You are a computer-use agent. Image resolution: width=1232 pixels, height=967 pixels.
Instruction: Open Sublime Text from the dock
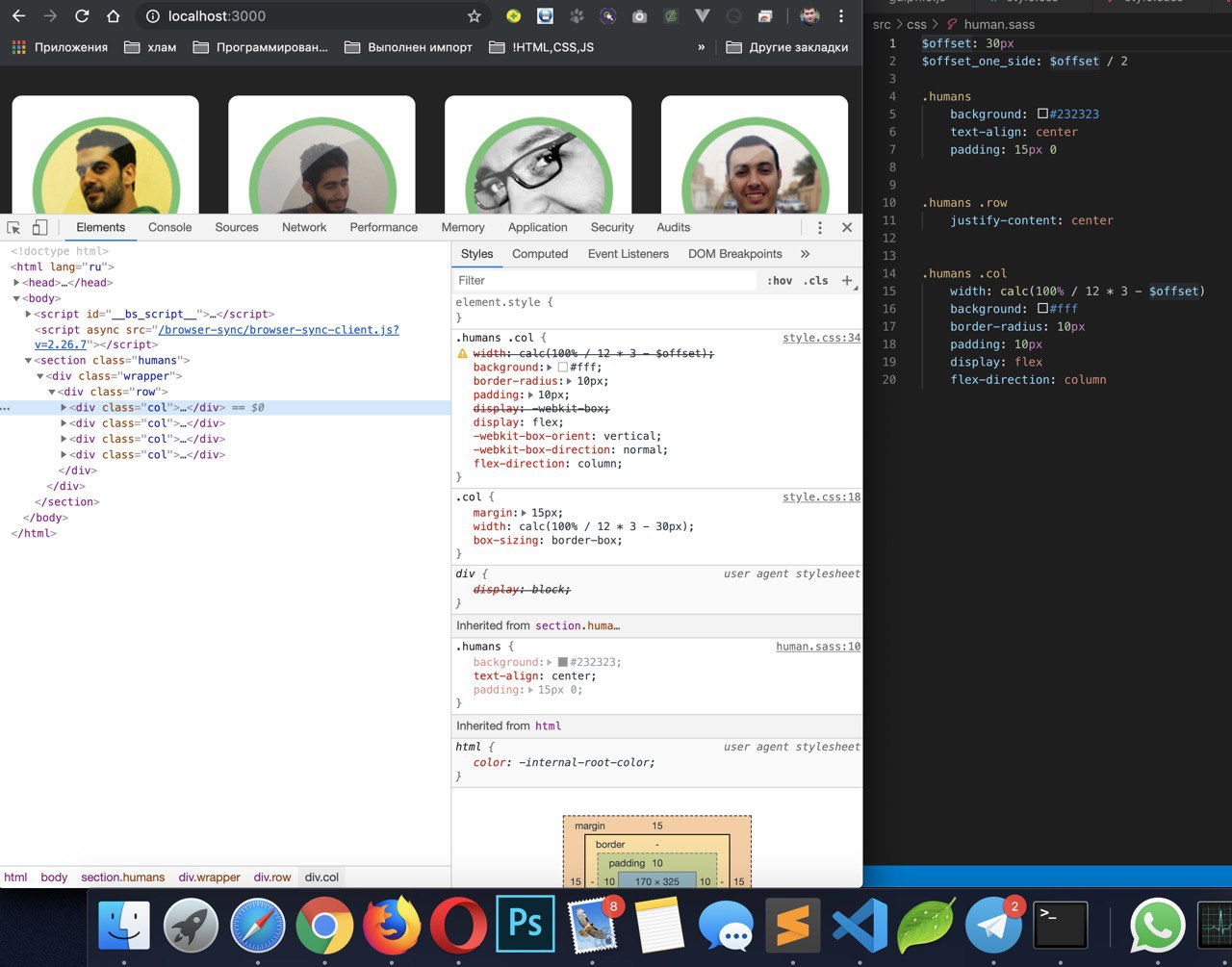click(793, 926)
